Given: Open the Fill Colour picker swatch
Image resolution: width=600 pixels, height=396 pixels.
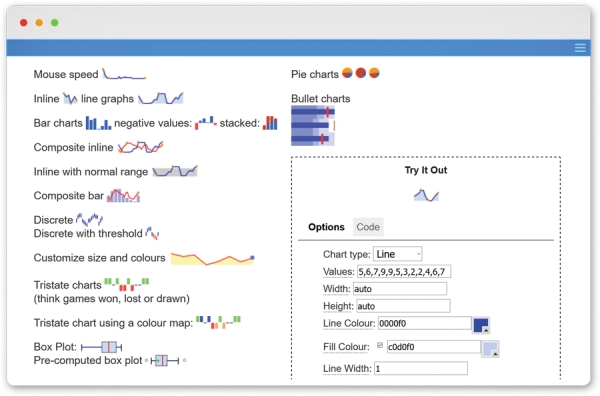Looking at the screenshot, I should point(491,349).
